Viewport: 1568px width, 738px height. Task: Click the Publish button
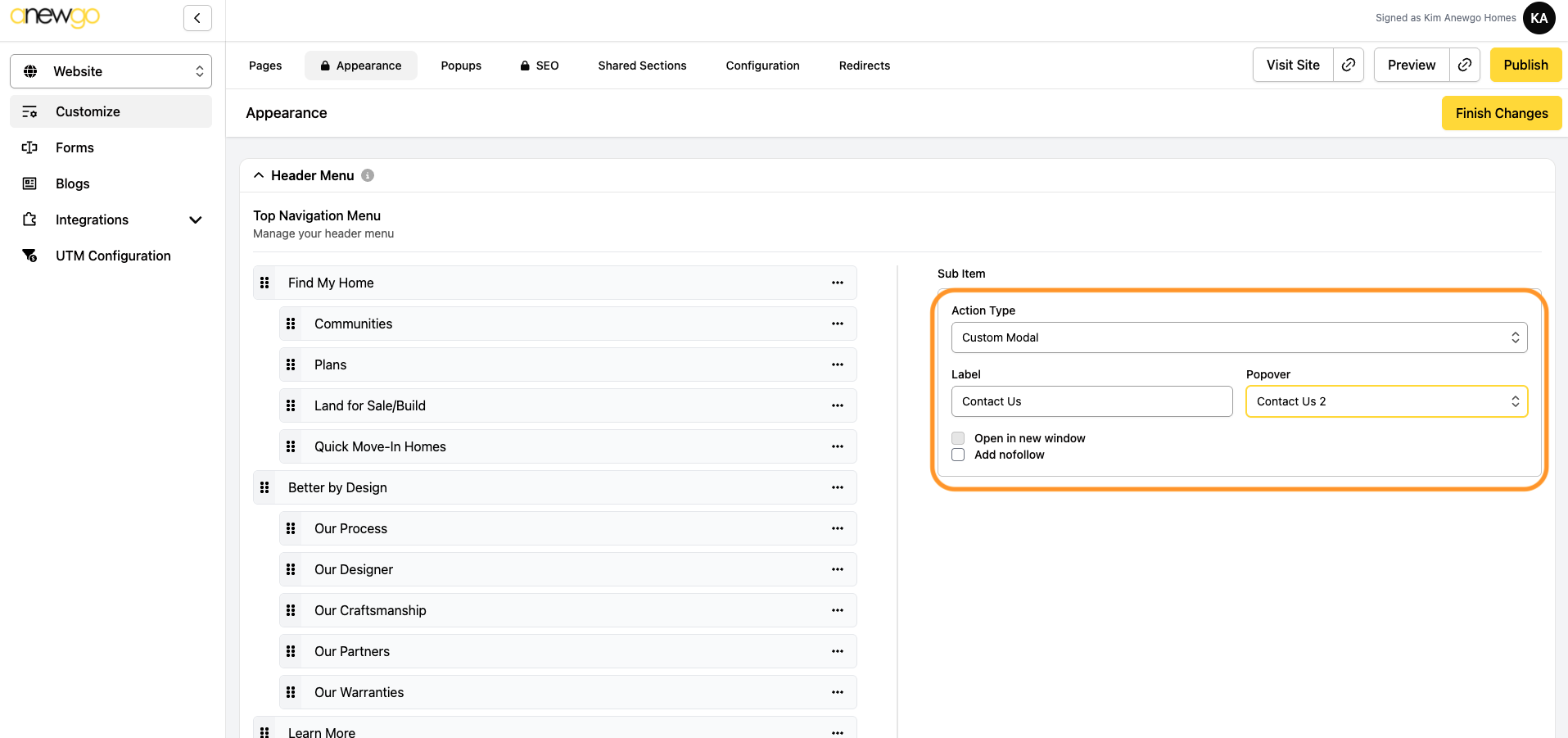click(x=1525, y=65)
